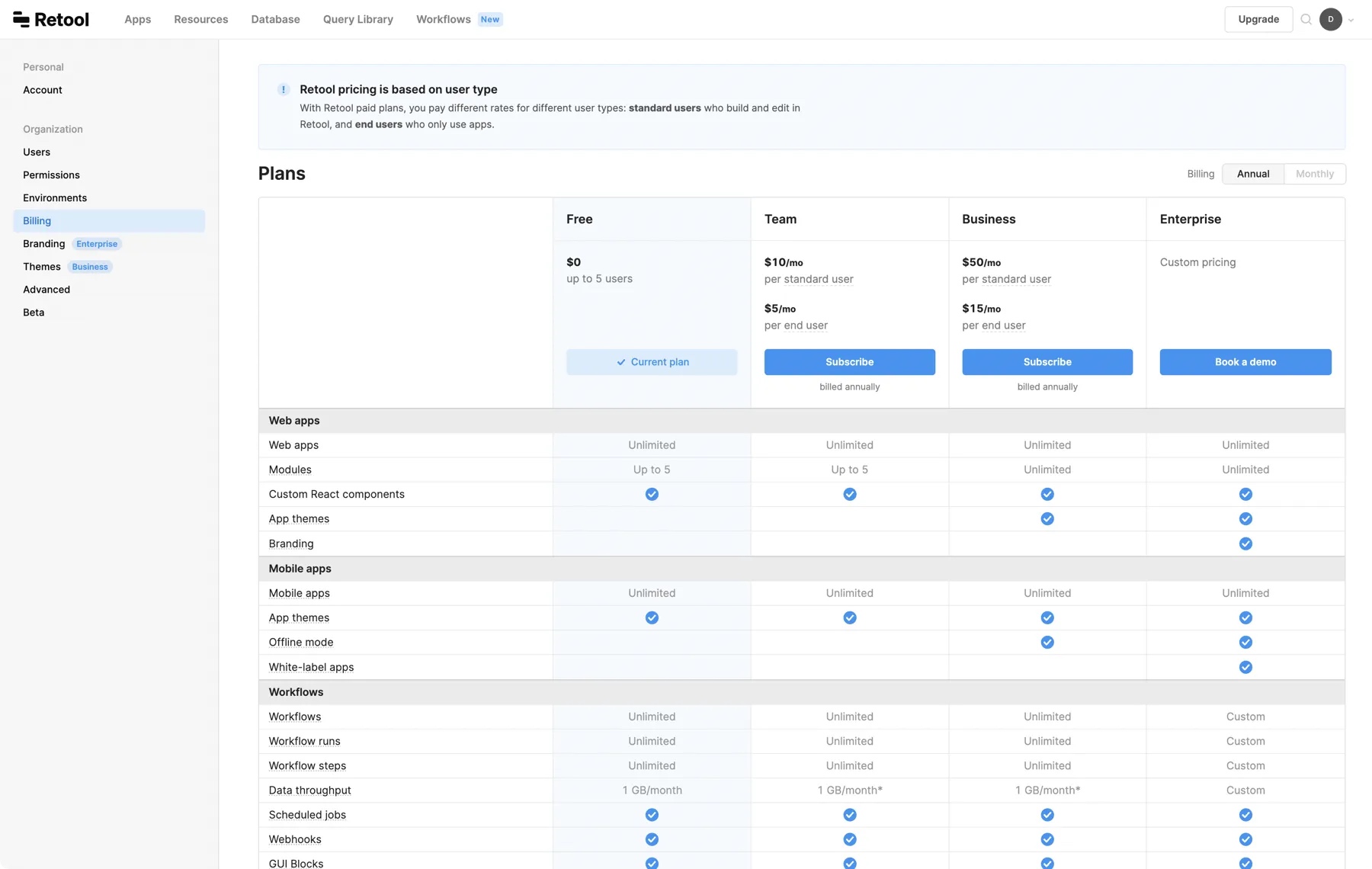This screenshot has width=1372, height=869.
Task: Click Business plan Webhooks checkmark
Action: pyautogui.click(x=1047, y=839)
